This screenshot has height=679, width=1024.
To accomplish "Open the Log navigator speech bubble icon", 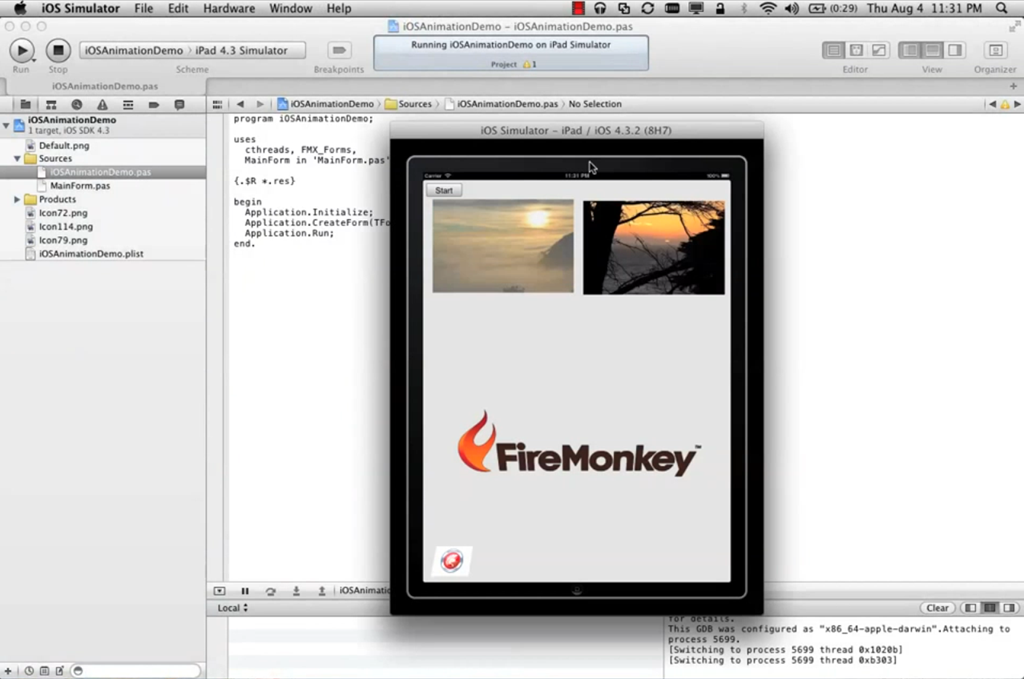I will (179, 104).
